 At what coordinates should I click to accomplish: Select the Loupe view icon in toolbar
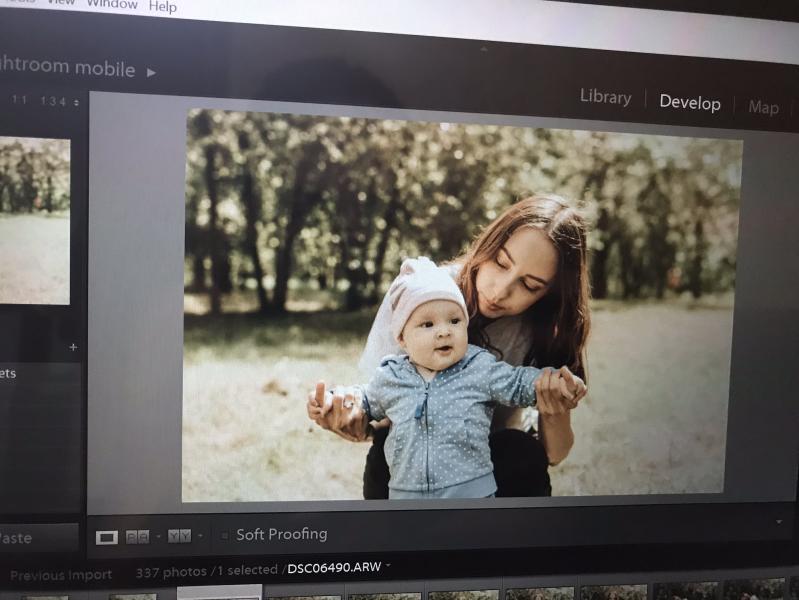107,537
